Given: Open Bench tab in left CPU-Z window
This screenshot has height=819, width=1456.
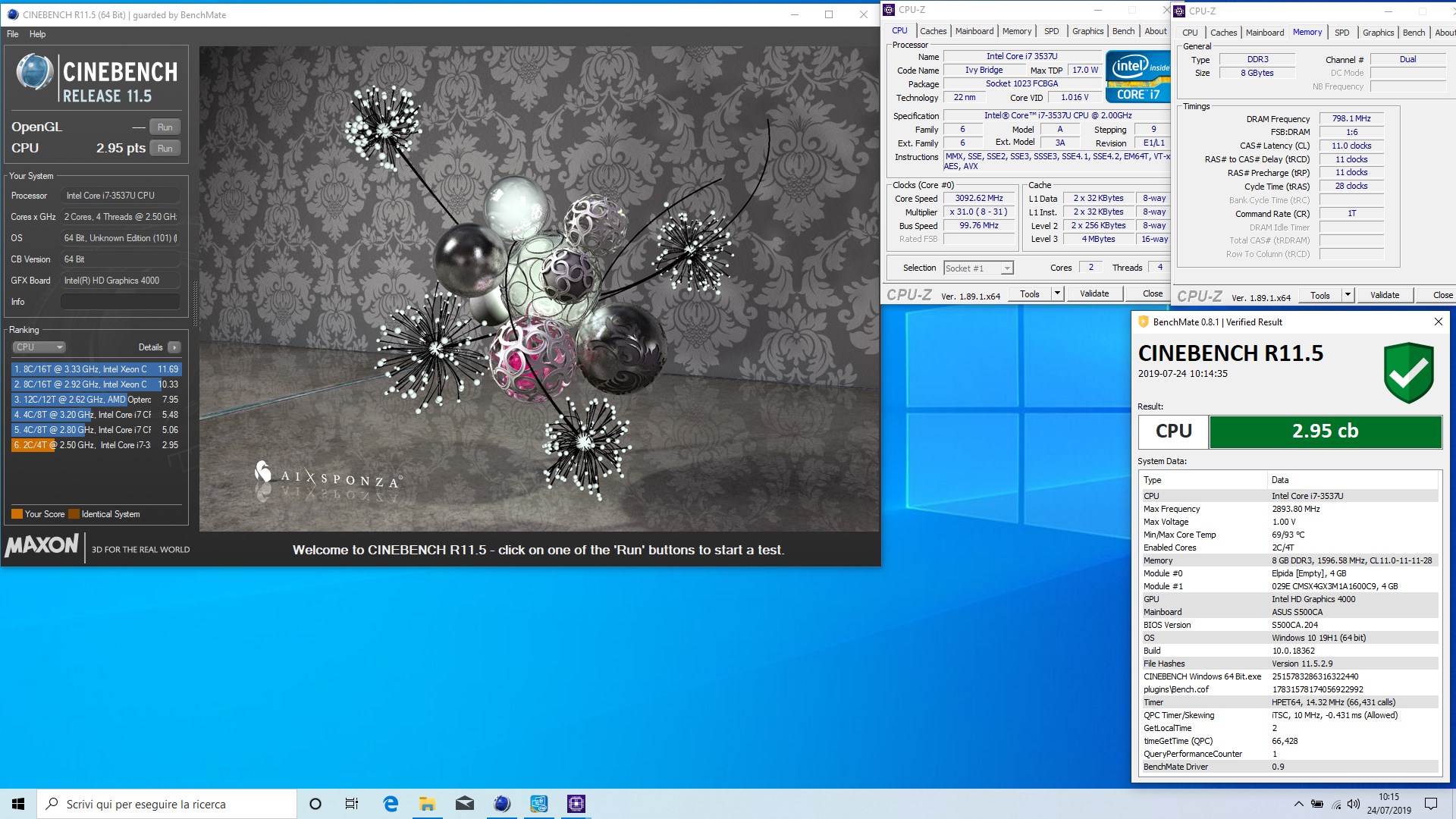Looking at the screenshot, I should tap(1123, 31).
